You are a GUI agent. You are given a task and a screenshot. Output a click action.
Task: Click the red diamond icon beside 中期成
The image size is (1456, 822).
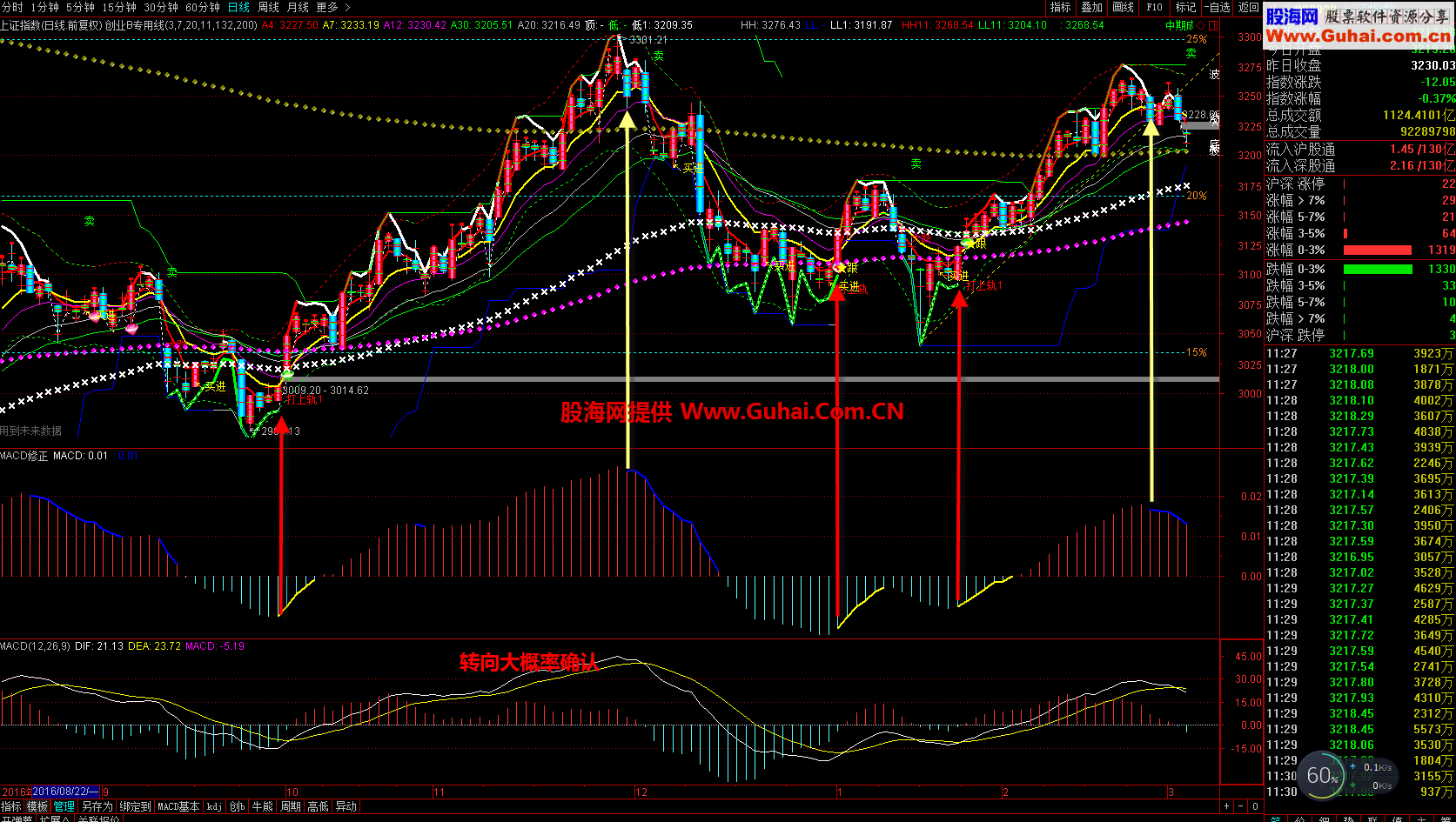coord(1201,25)
